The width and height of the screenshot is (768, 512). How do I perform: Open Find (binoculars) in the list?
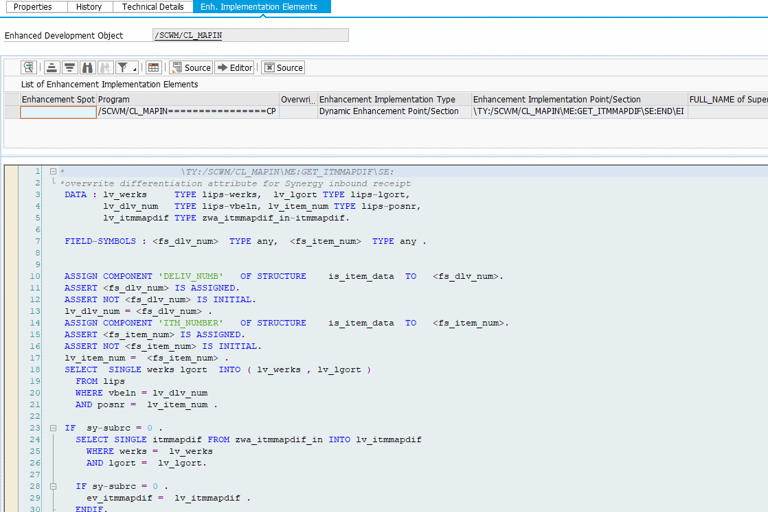[x=87, y=68]
